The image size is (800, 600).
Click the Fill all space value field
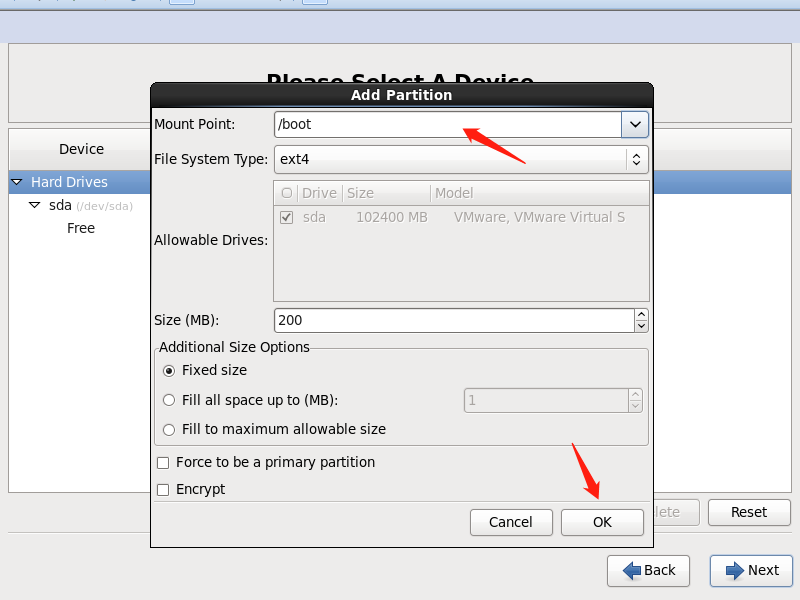click(x=546, y=401)
